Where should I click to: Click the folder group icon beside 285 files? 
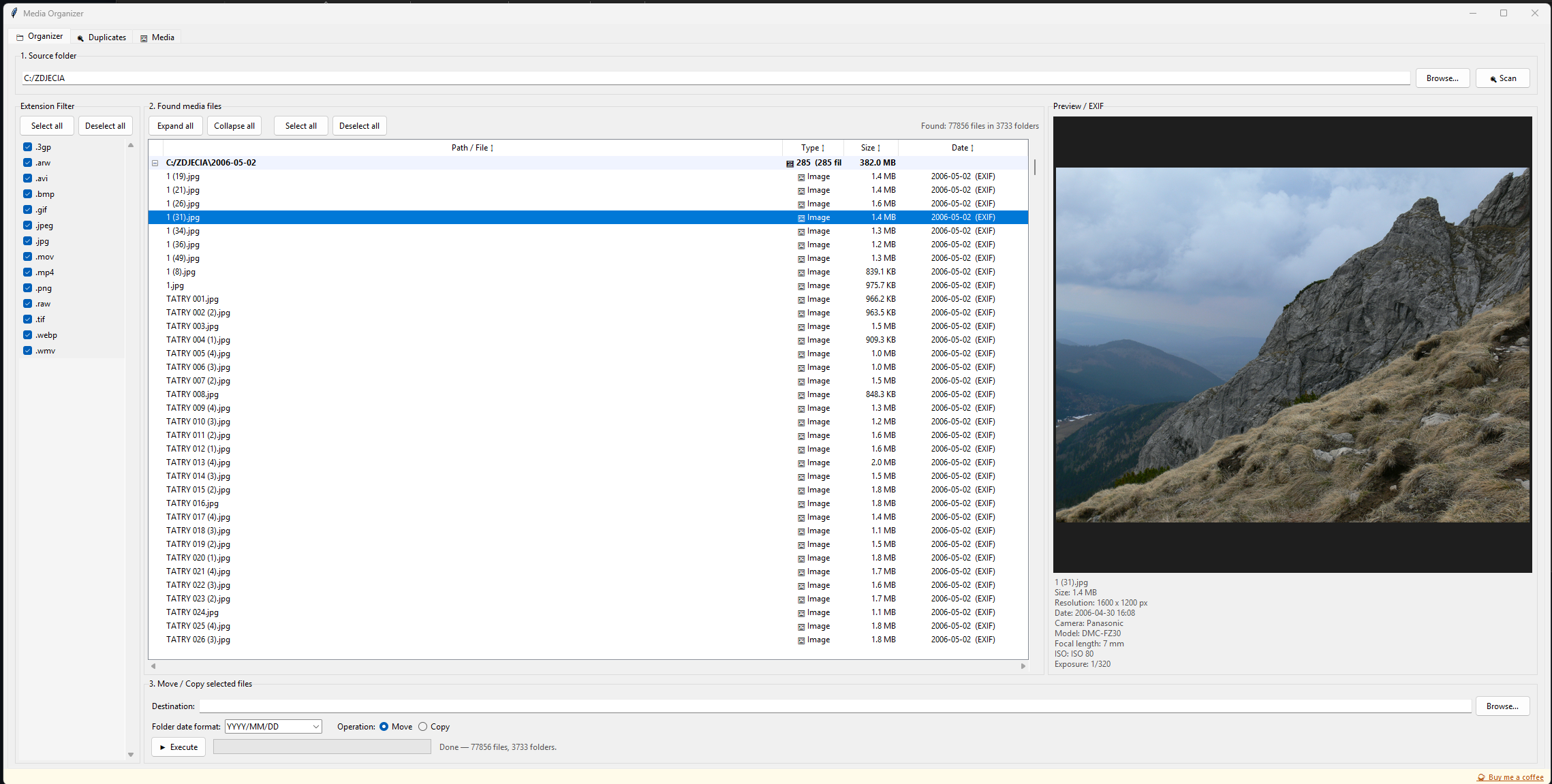[790, 163]
